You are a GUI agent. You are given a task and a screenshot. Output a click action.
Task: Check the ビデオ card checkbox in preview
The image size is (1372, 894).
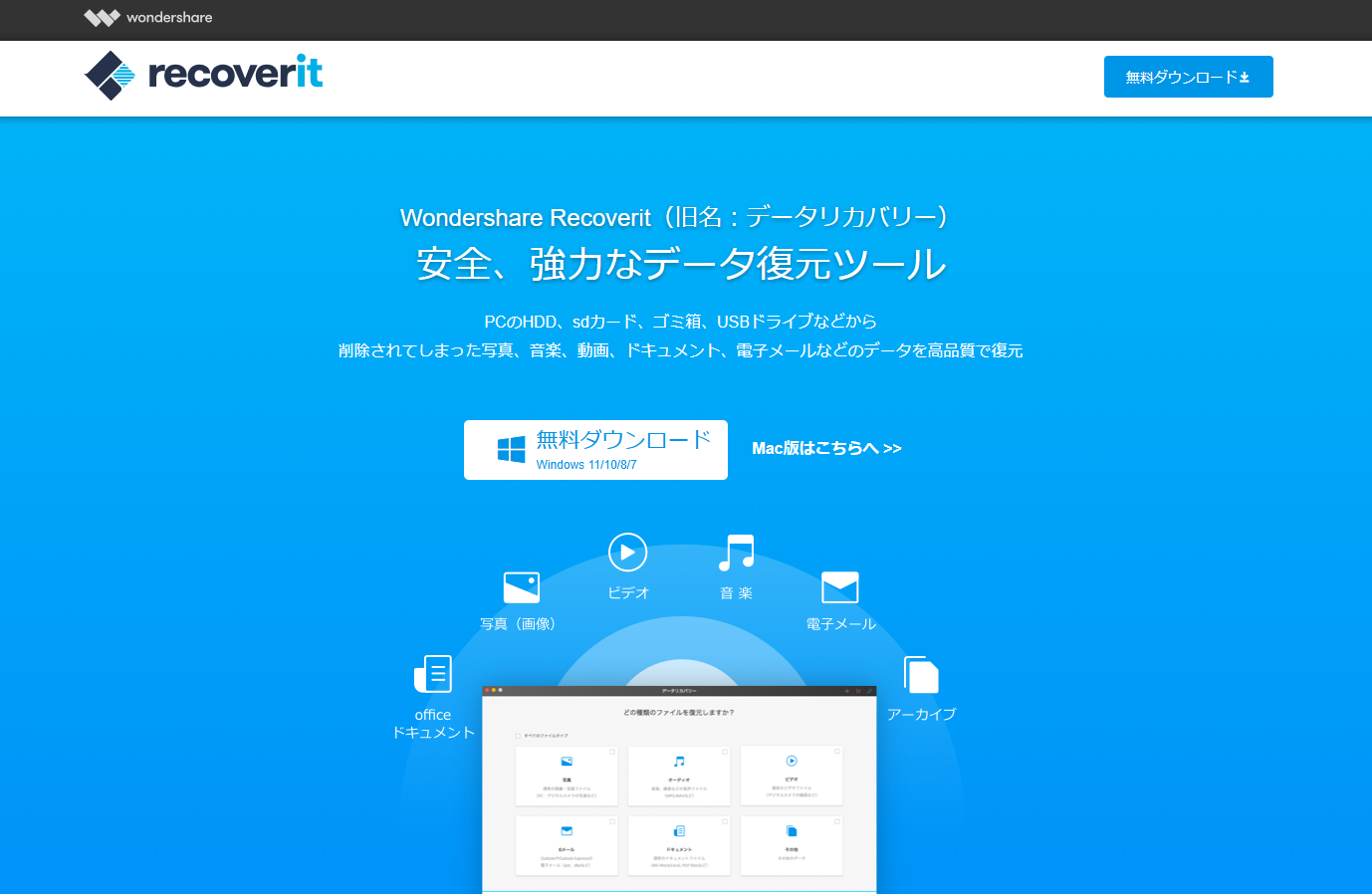click(x=837, y=752)
